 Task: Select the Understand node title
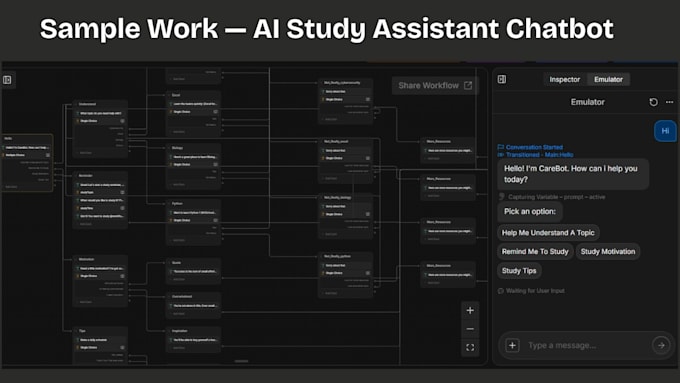pos(87,104)
